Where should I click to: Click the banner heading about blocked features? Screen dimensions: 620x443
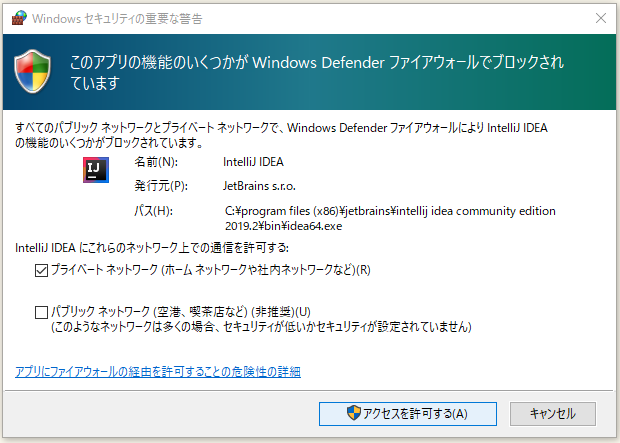317,72
